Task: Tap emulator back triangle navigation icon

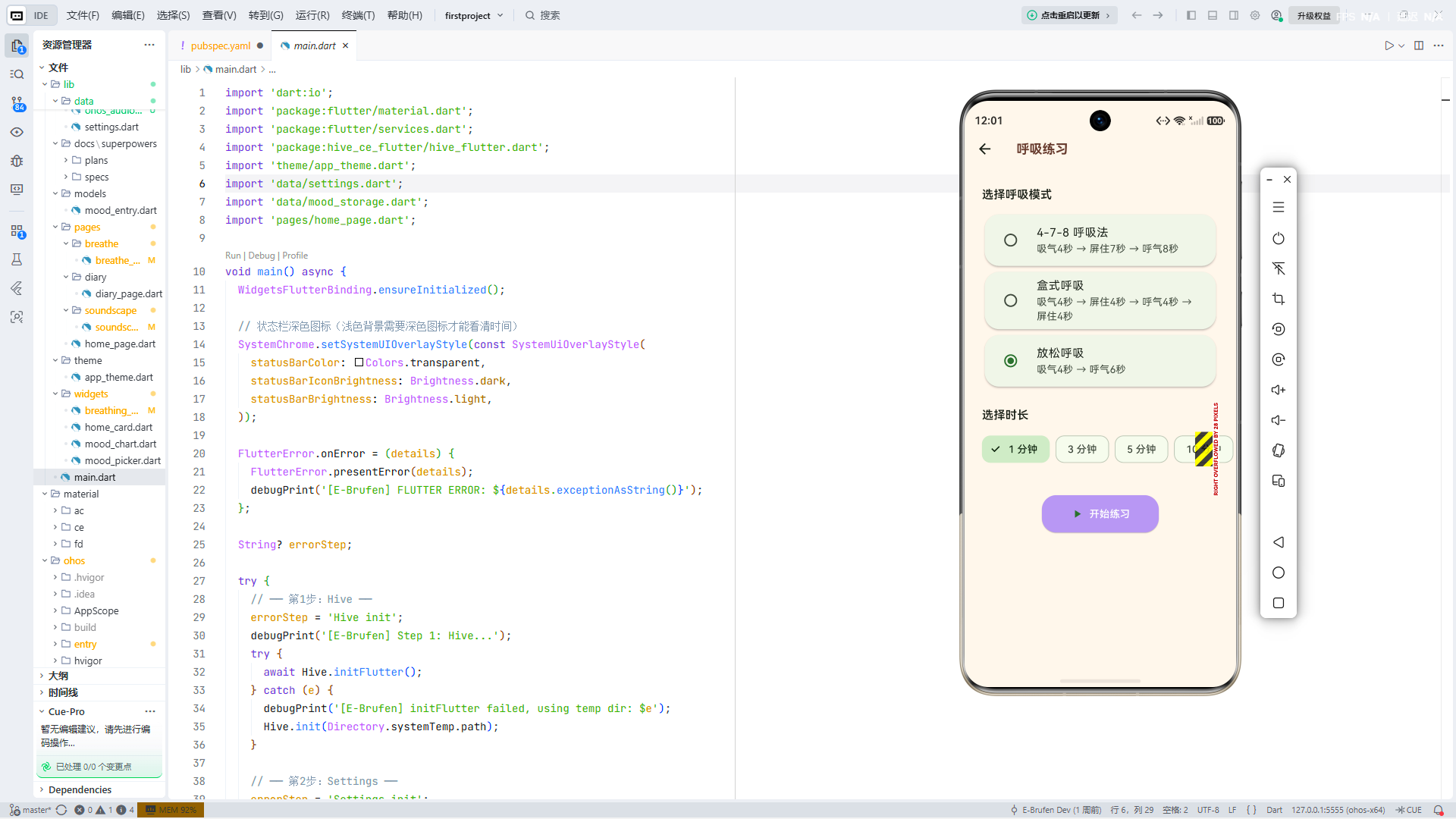Action: point(1279,542)
